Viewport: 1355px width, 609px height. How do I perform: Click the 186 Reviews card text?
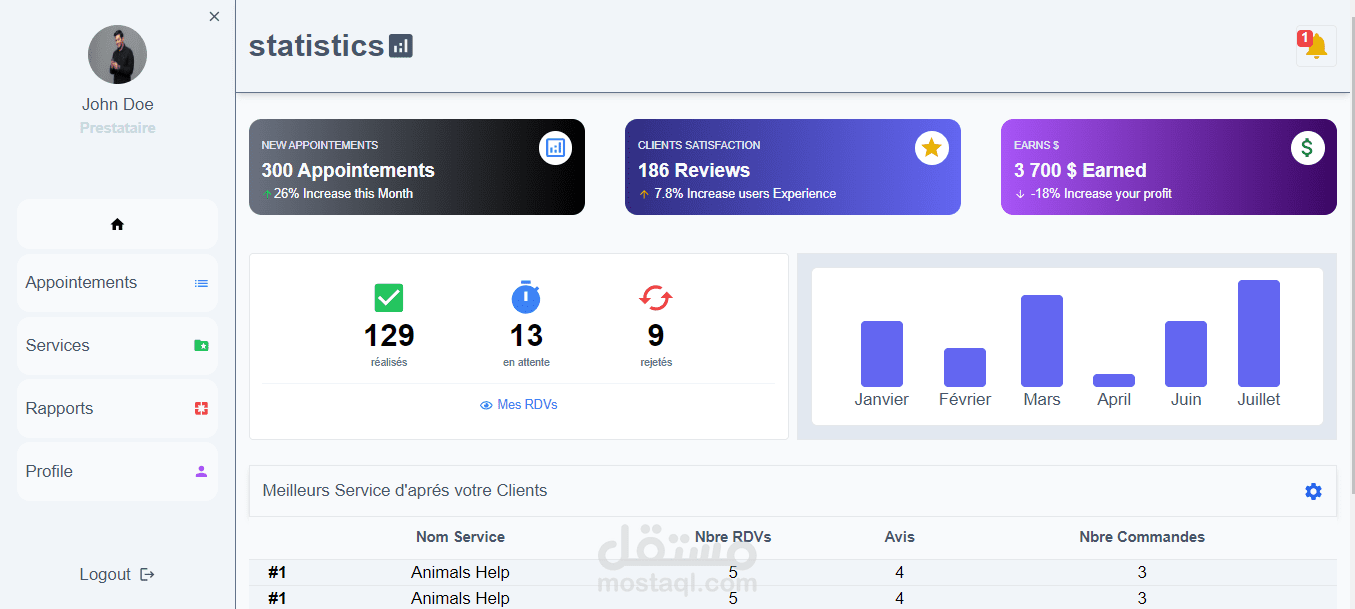click(694, 170)
